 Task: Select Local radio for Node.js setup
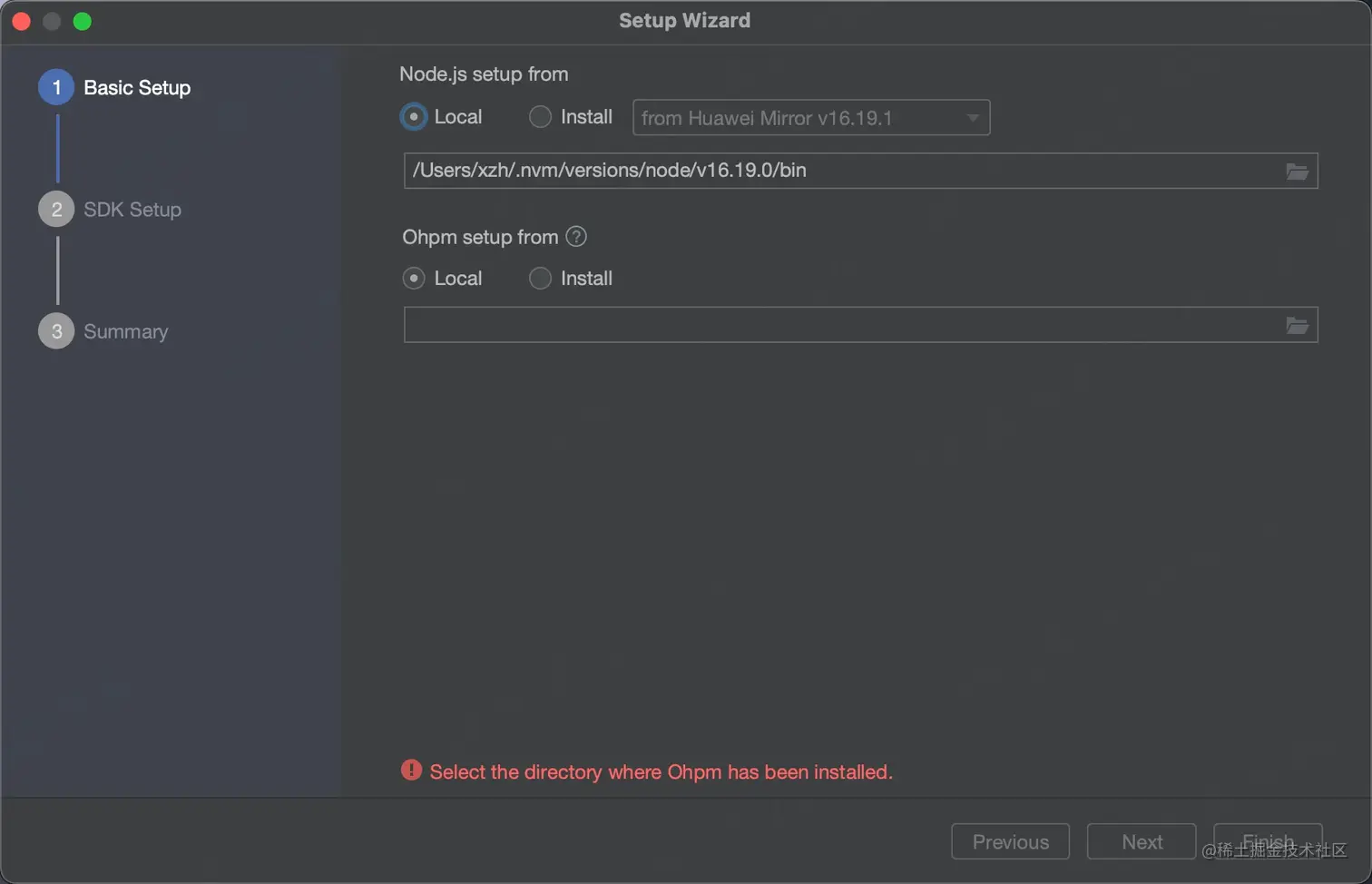414,117
